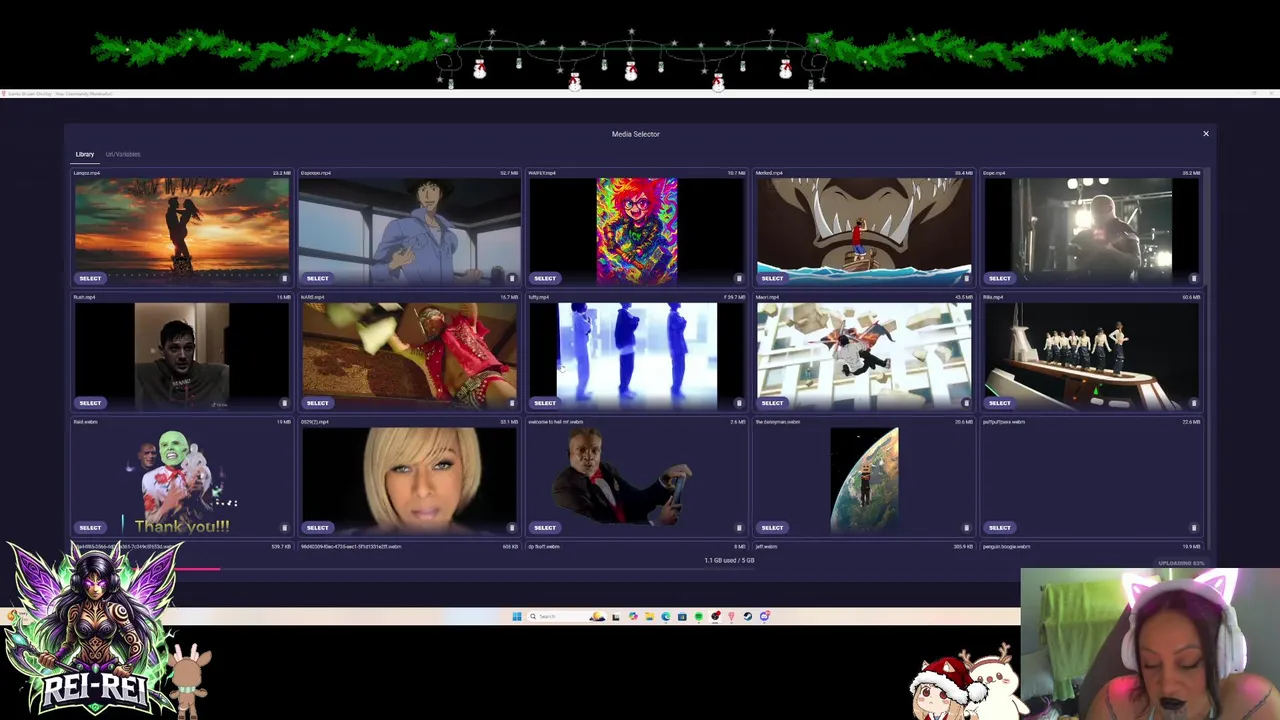This screenshot has width=1280, height=720.
Task: Open File Explorer from taskbar
Action: click(x=649, y=616)
